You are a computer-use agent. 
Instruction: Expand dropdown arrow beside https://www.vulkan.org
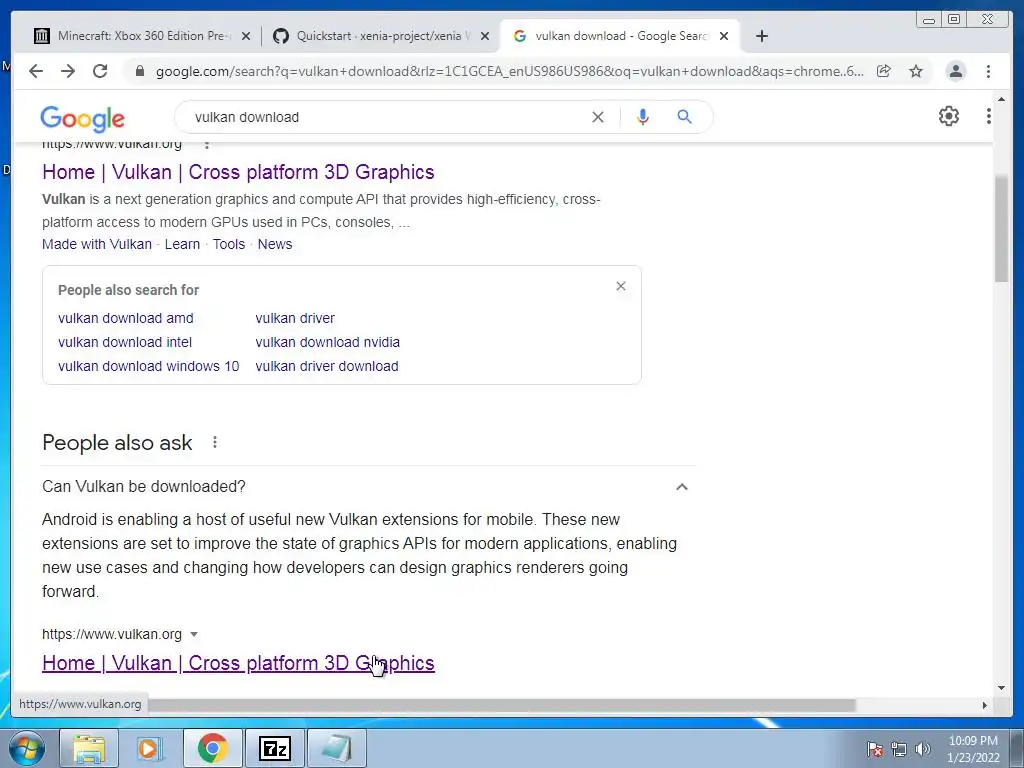pyautogui.click(x=194, y=634)
